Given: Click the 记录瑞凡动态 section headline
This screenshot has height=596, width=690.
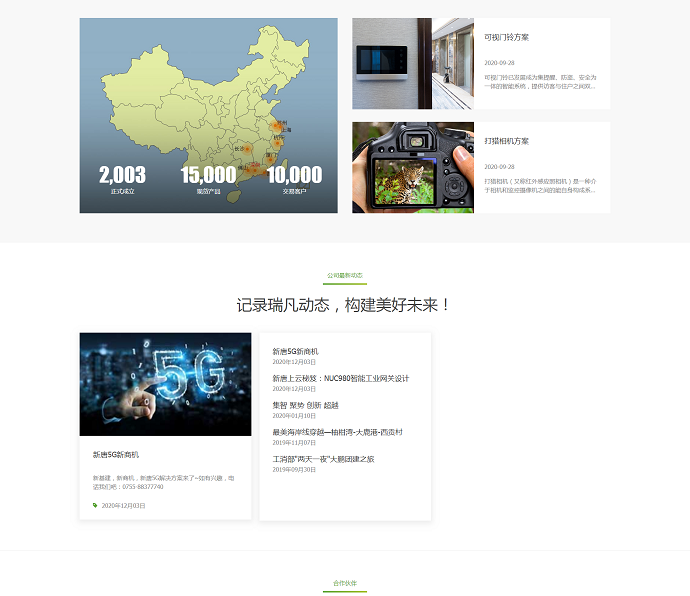Looking at the screenshot, I should tap(344, 304).
